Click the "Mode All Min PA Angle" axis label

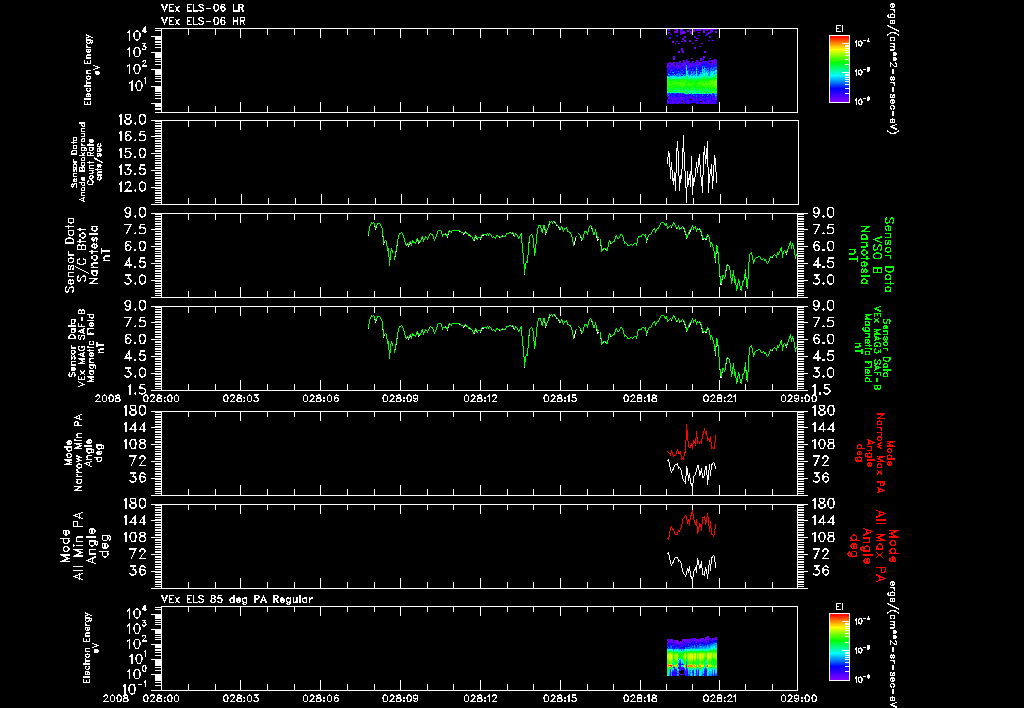[x=85, y=545]
